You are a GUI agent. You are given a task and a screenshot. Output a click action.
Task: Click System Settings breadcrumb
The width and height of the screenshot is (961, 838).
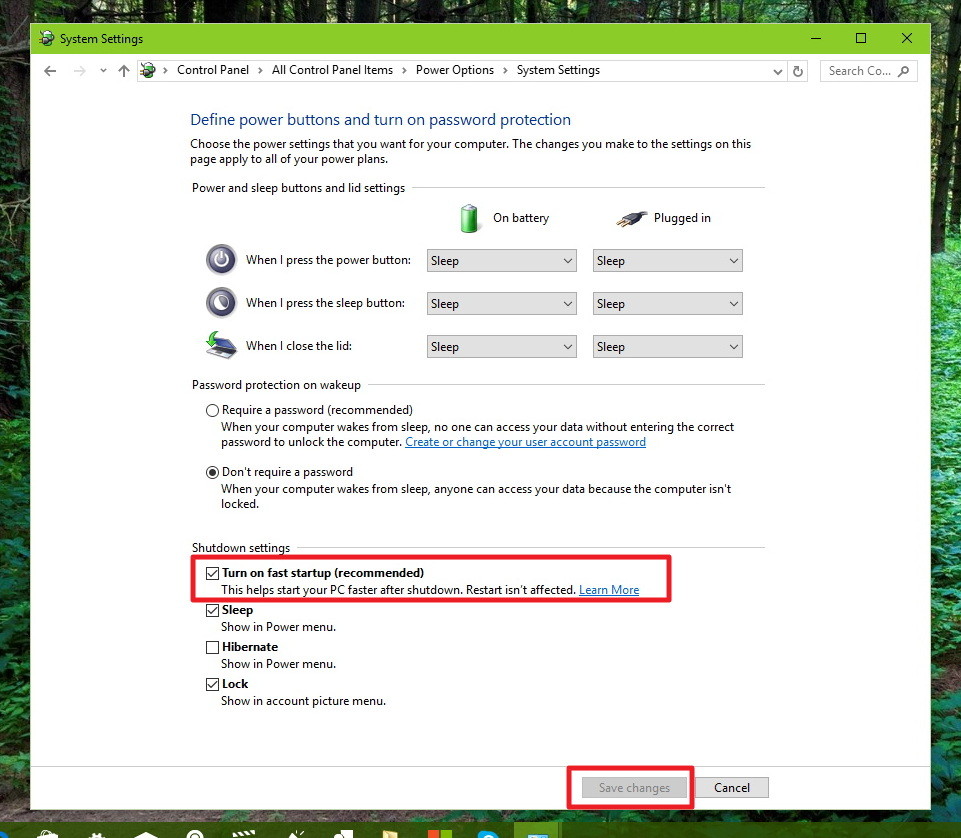[558, 70]
